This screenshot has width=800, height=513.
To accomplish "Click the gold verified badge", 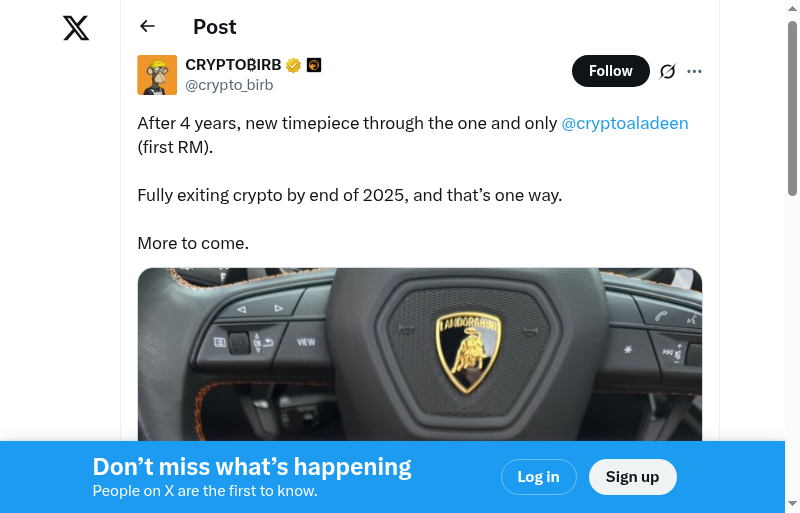I will (294, 65).
